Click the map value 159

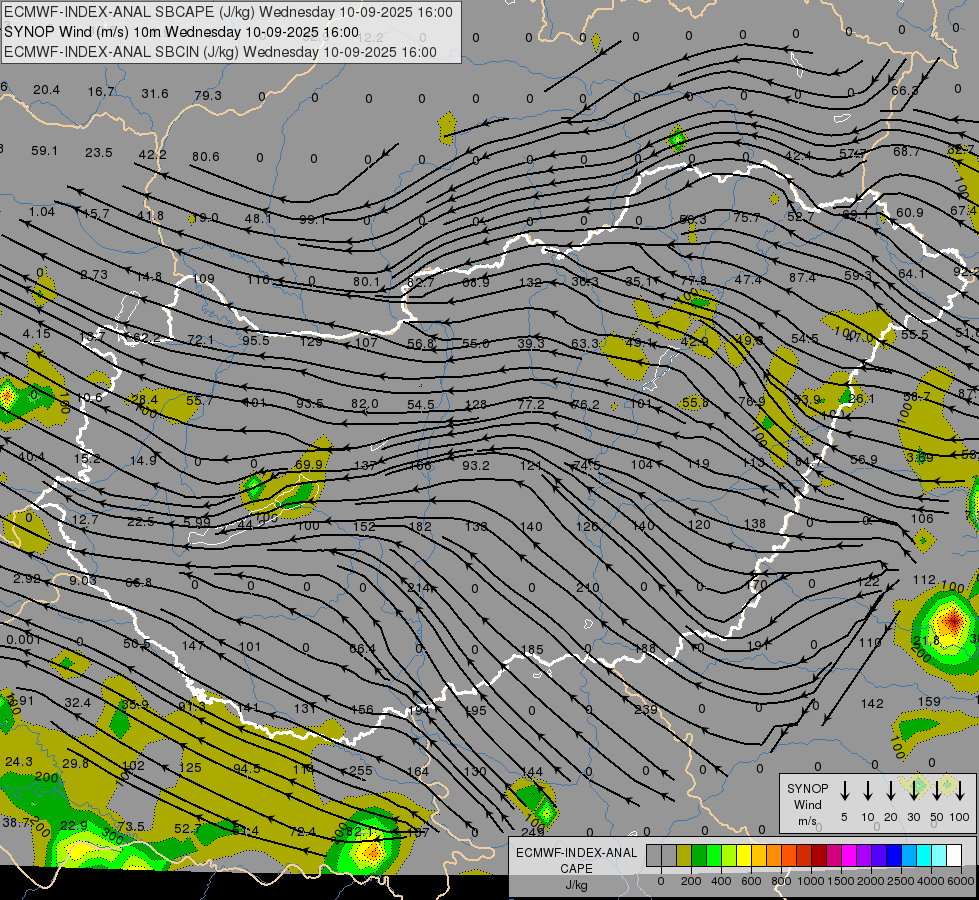[x=929, y=701]
